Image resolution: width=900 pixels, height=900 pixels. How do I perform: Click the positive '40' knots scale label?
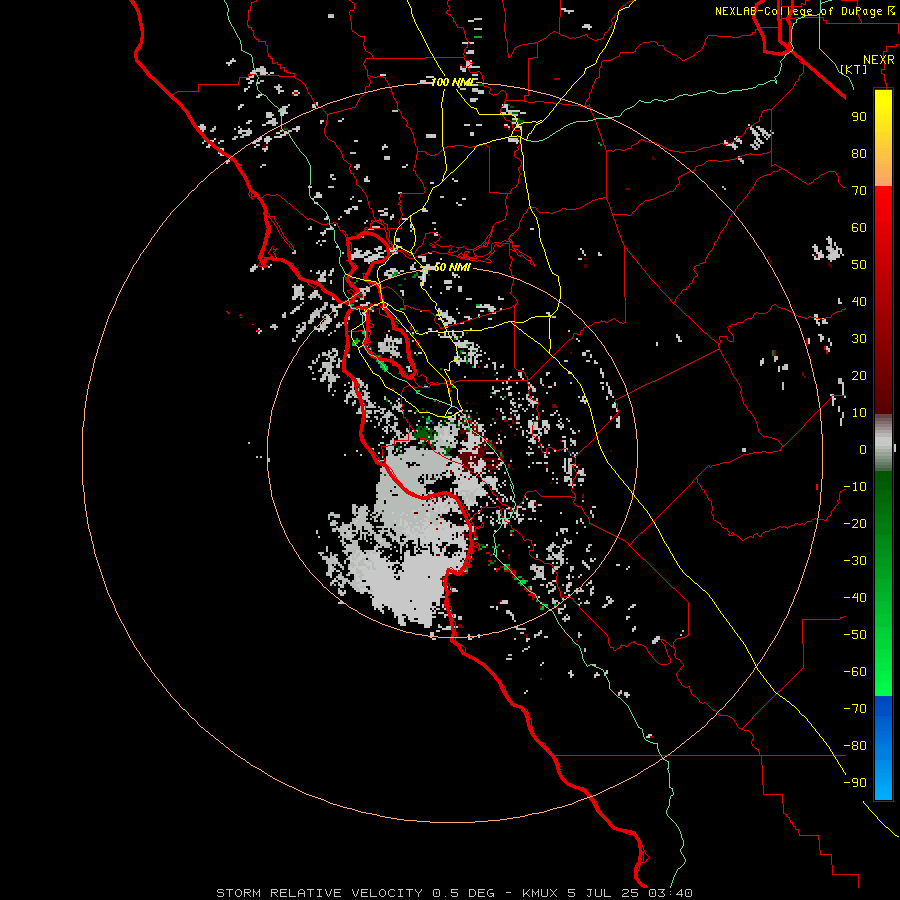(859, 301)
